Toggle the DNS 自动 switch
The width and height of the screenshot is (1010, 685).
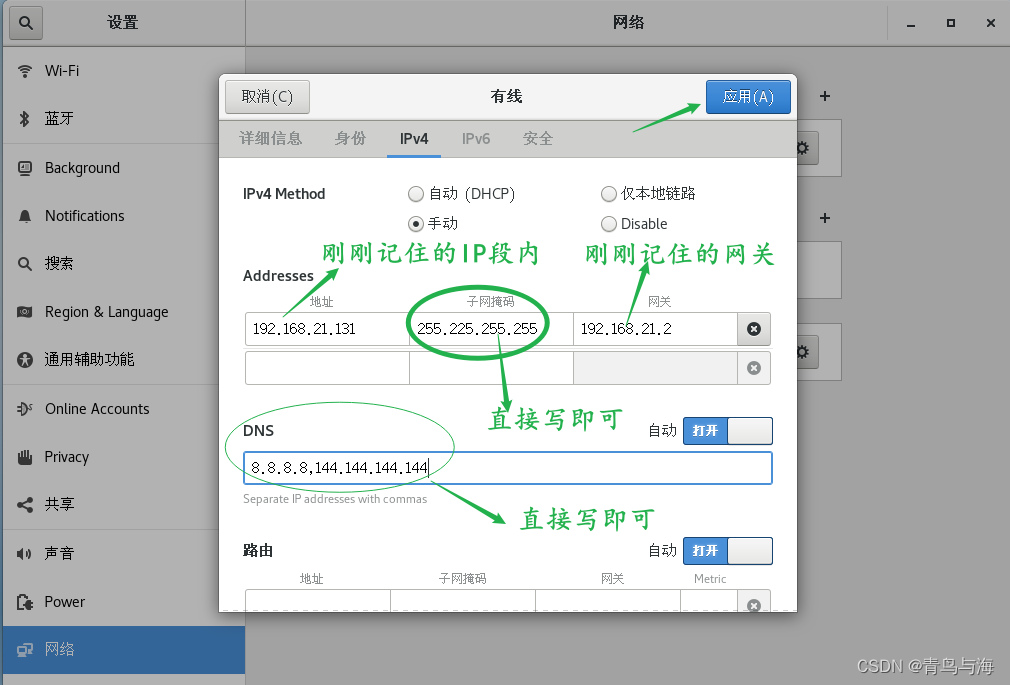728,431
